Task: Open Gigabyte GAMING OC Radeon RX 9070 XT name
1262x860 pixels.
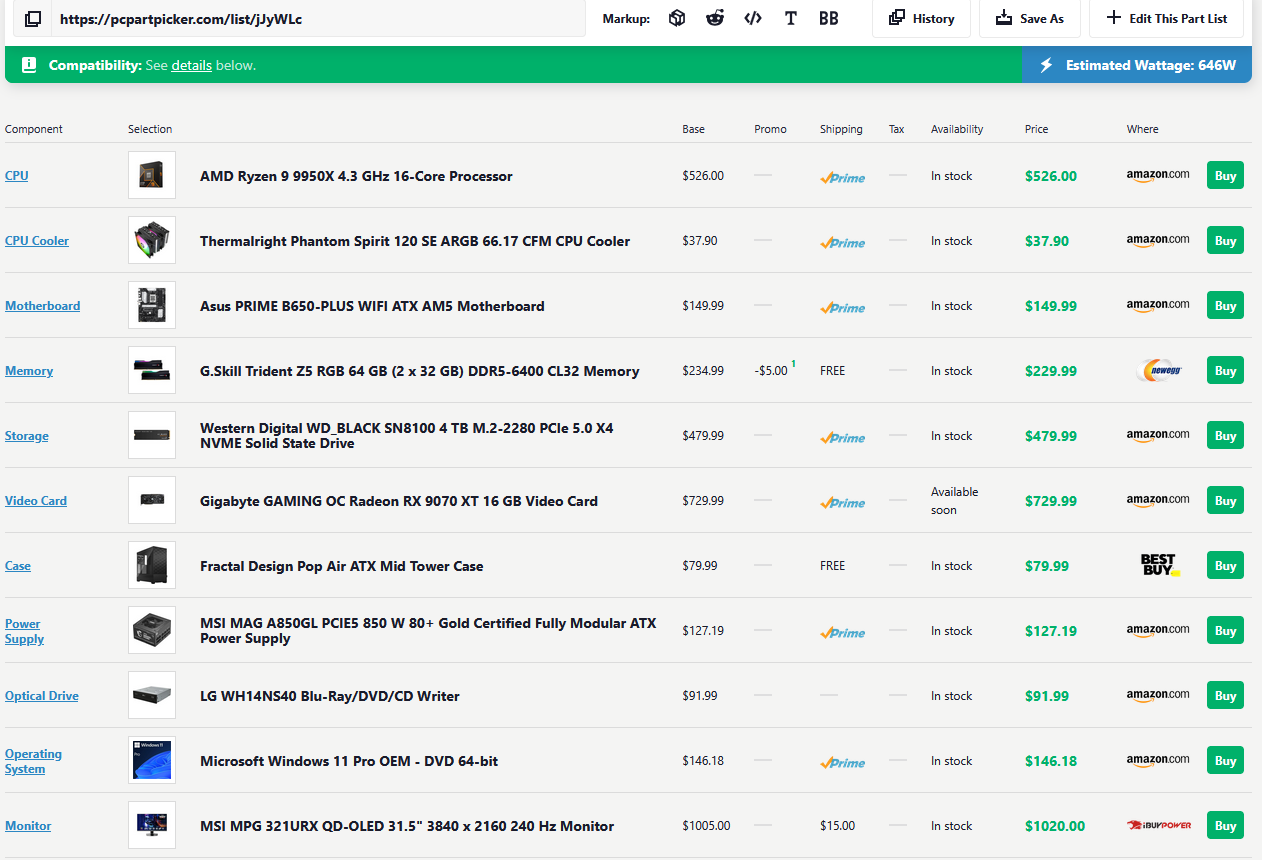Action: [399, 501]
